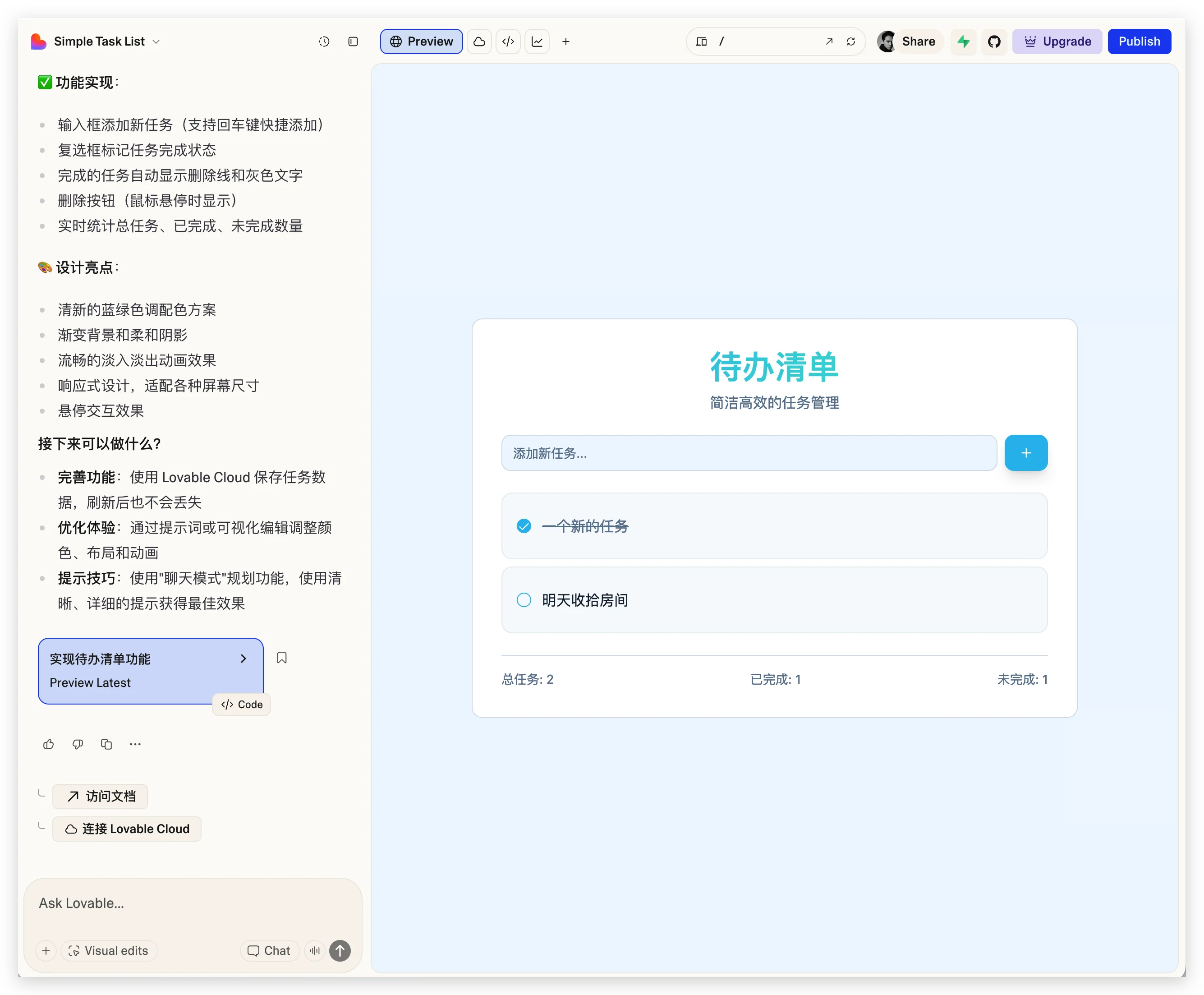This screenshot has height=995, width=1204.
Task: Click the 连接 Lovable Cloud suggestion
Action: coord(127,829)
